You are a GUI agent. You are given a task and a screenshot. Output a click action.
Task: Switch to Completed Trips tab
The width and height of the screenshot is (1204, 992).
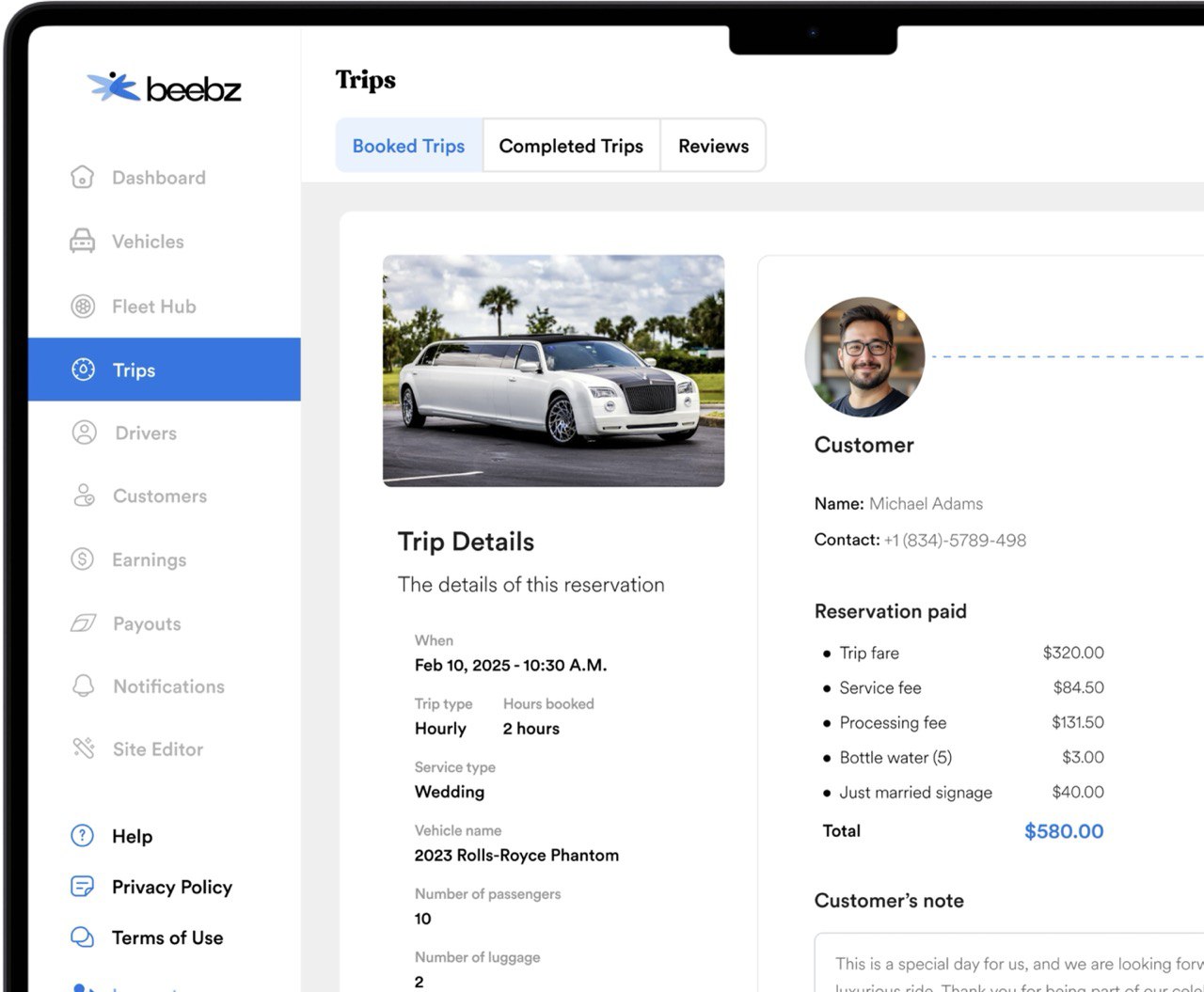click(571, 146)
